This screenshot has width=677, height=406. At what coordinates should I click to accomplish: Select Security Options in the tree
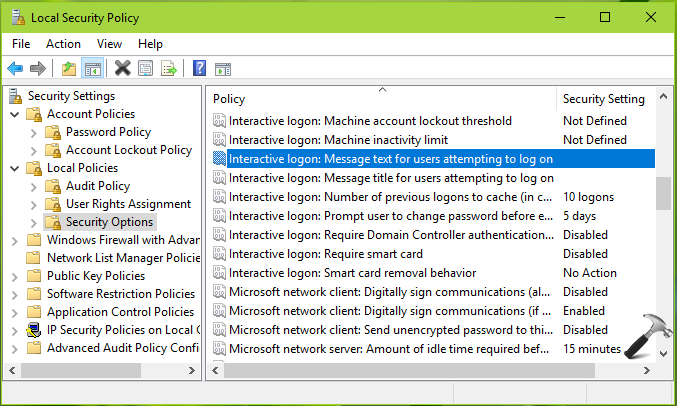coord(109,222)
